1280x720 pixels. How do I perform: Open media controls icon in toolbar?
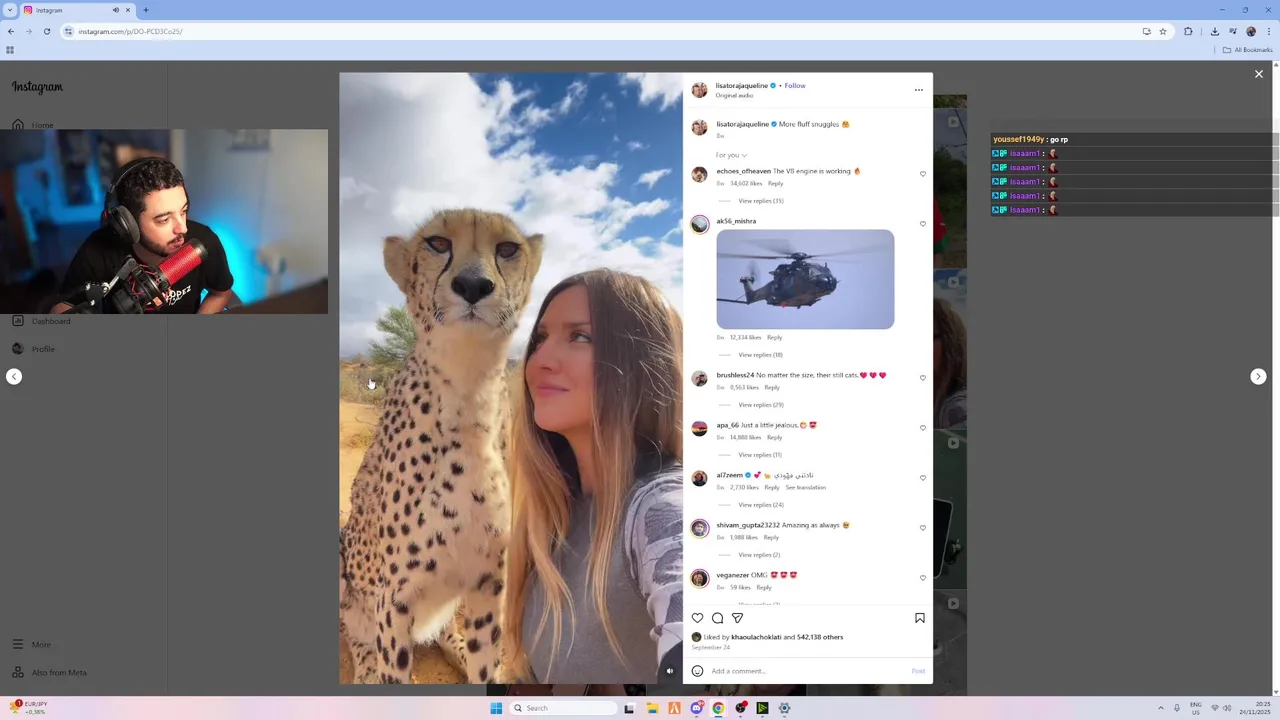pyautogui.click(x=1232, y=31)
